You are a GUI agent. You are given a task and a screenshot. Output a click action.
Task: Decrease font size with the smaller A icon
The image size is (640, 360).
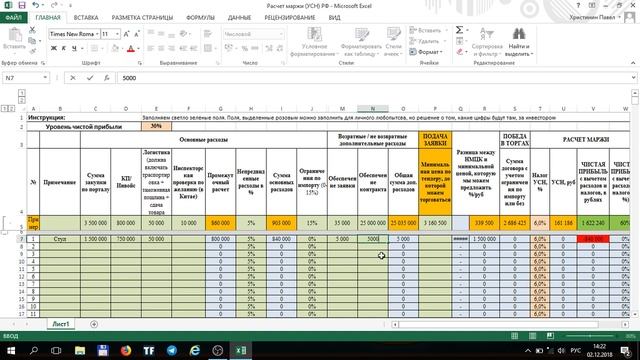tap(137, 34)
